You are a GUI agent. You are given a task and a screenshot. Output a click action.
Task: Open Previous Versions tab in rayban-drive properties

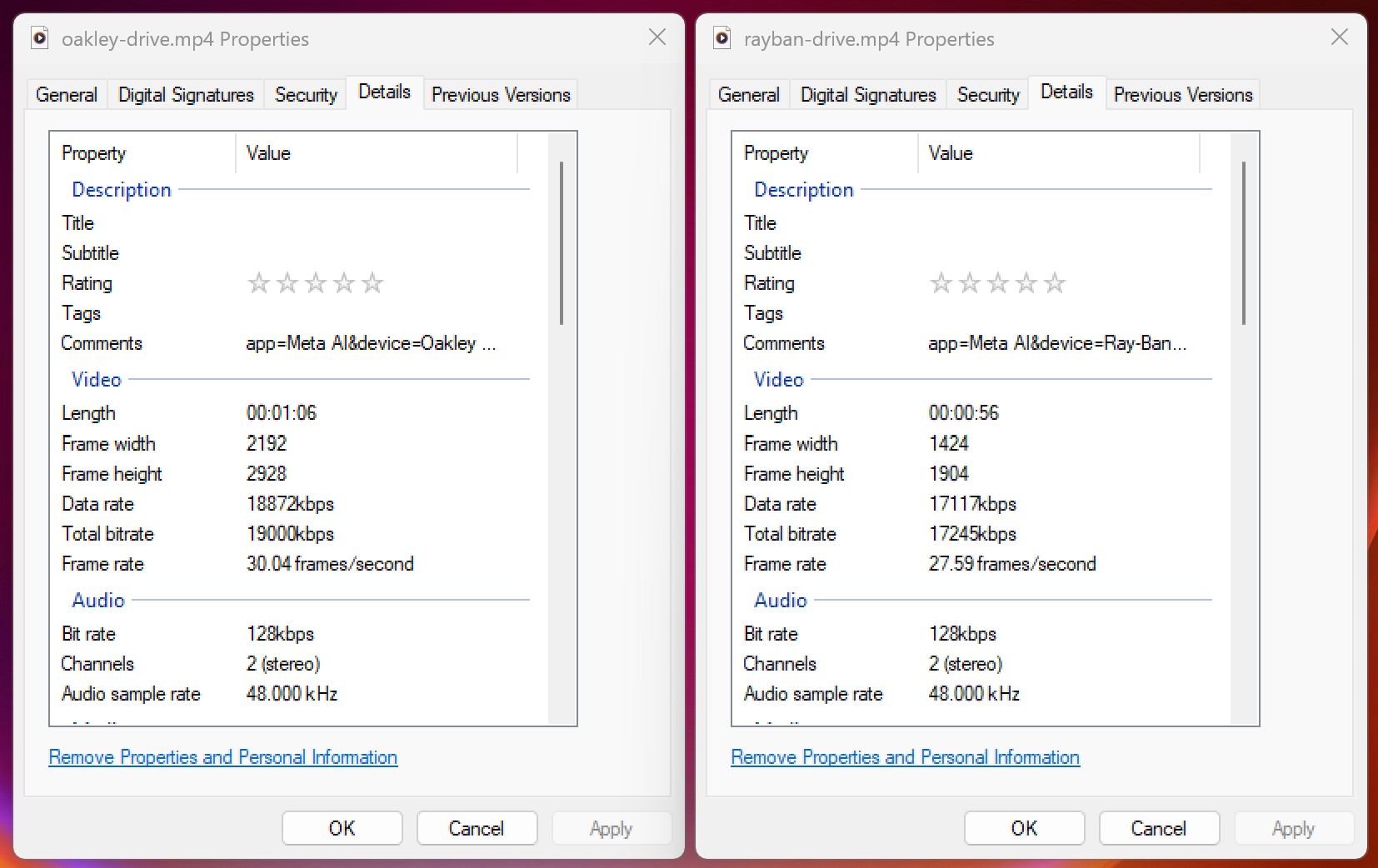[x=1182, y=95]
